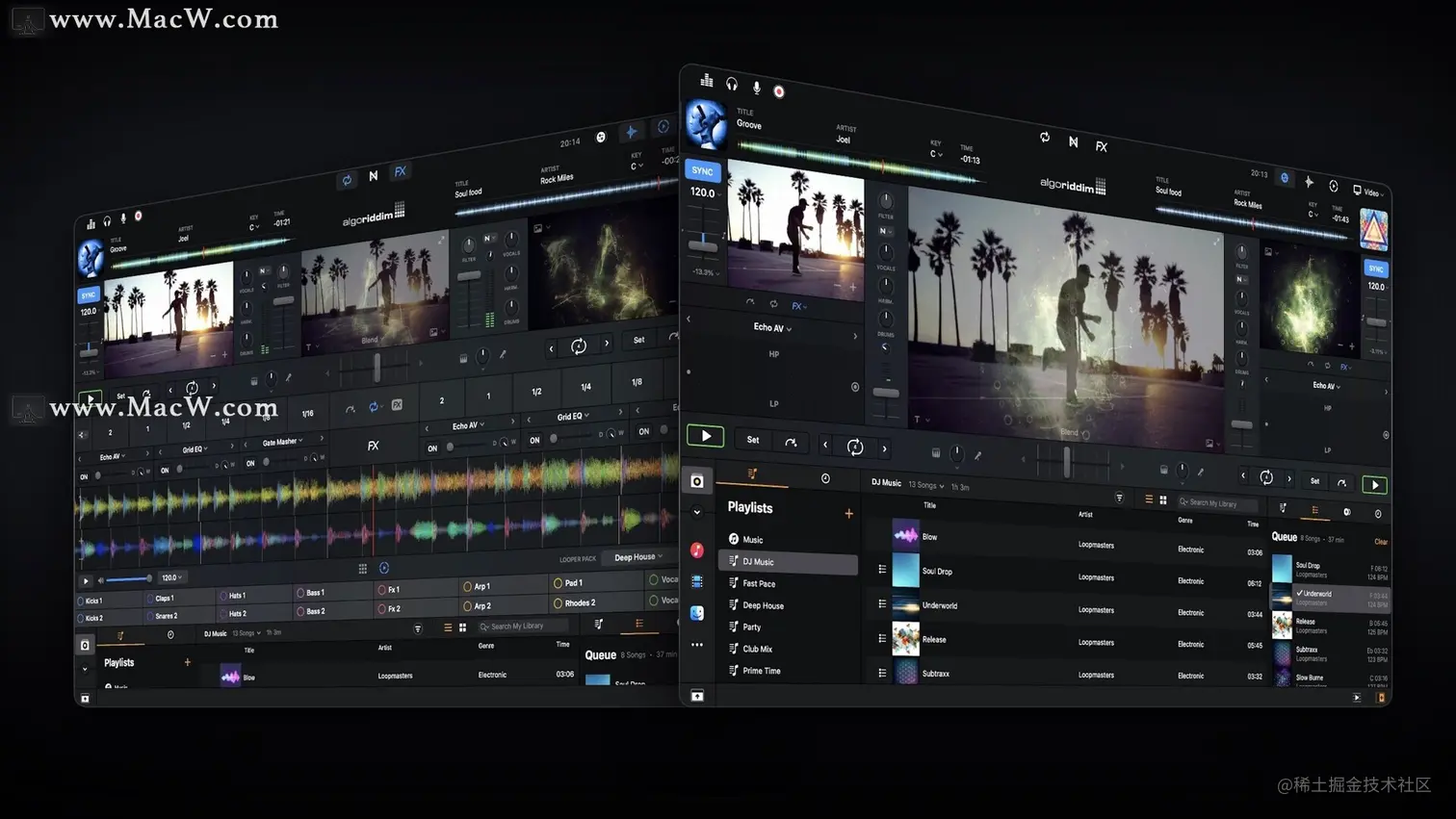Open Video output dropdown in right window
The image size is (1456, 819).
coord(1369,192)
